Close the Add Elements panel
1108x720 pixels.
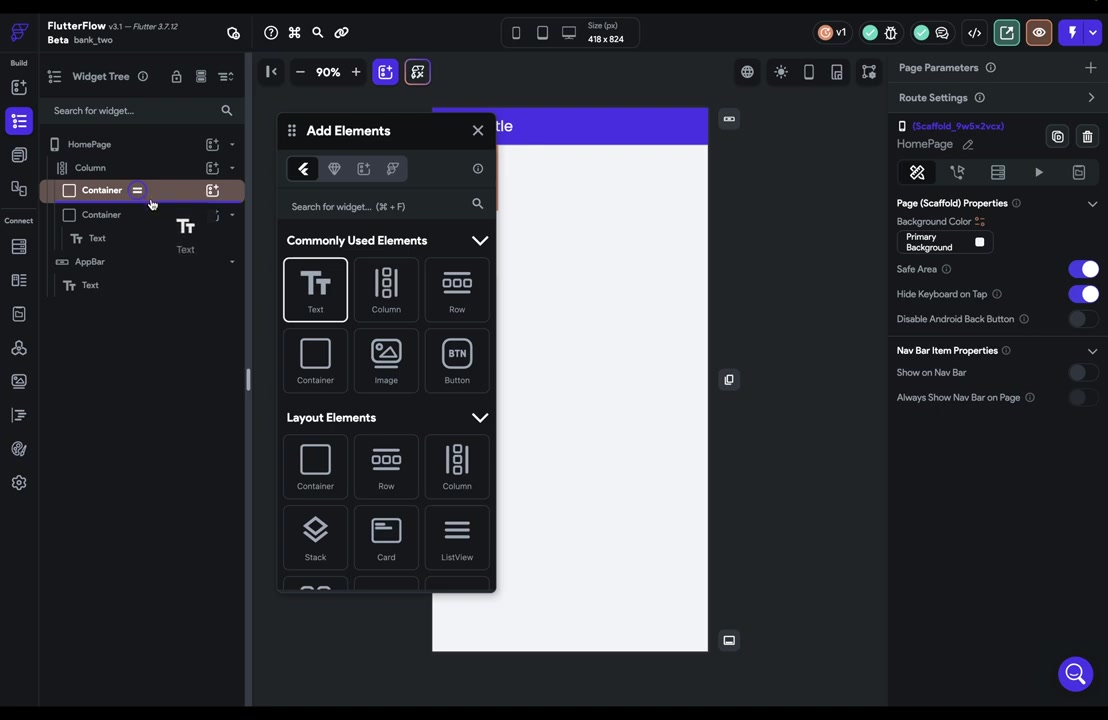(x=478, y=131)
